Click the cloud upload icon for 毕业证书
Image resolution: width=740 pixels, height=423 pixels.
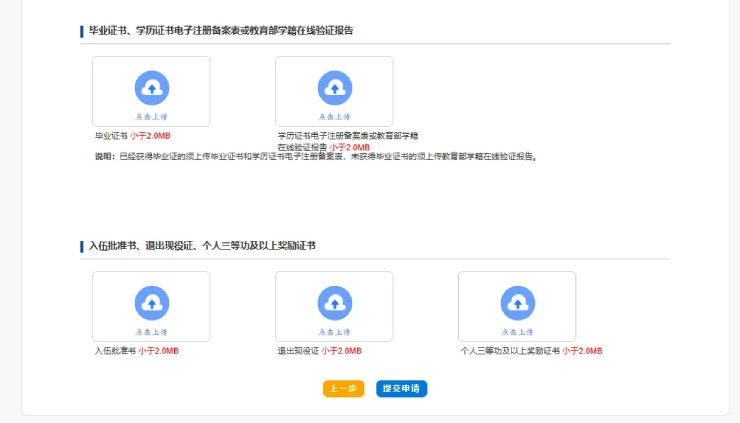click(x=151, y=88)
